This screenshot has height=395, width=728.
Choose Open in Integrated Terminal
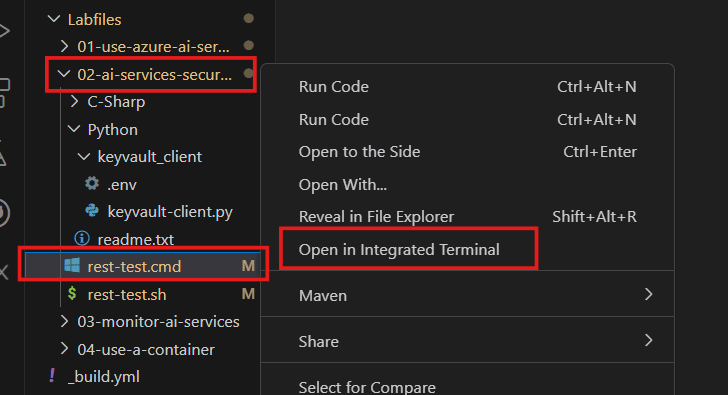(399, 250)
